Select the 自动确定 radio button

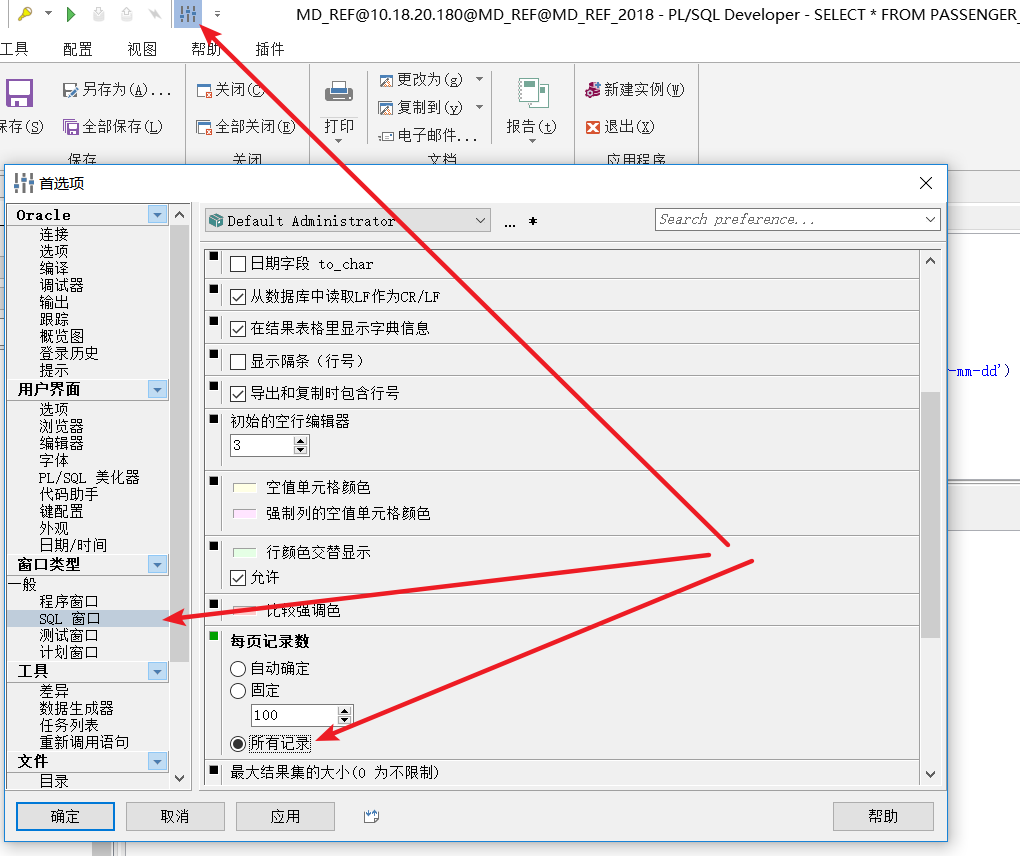pos(238,669)
